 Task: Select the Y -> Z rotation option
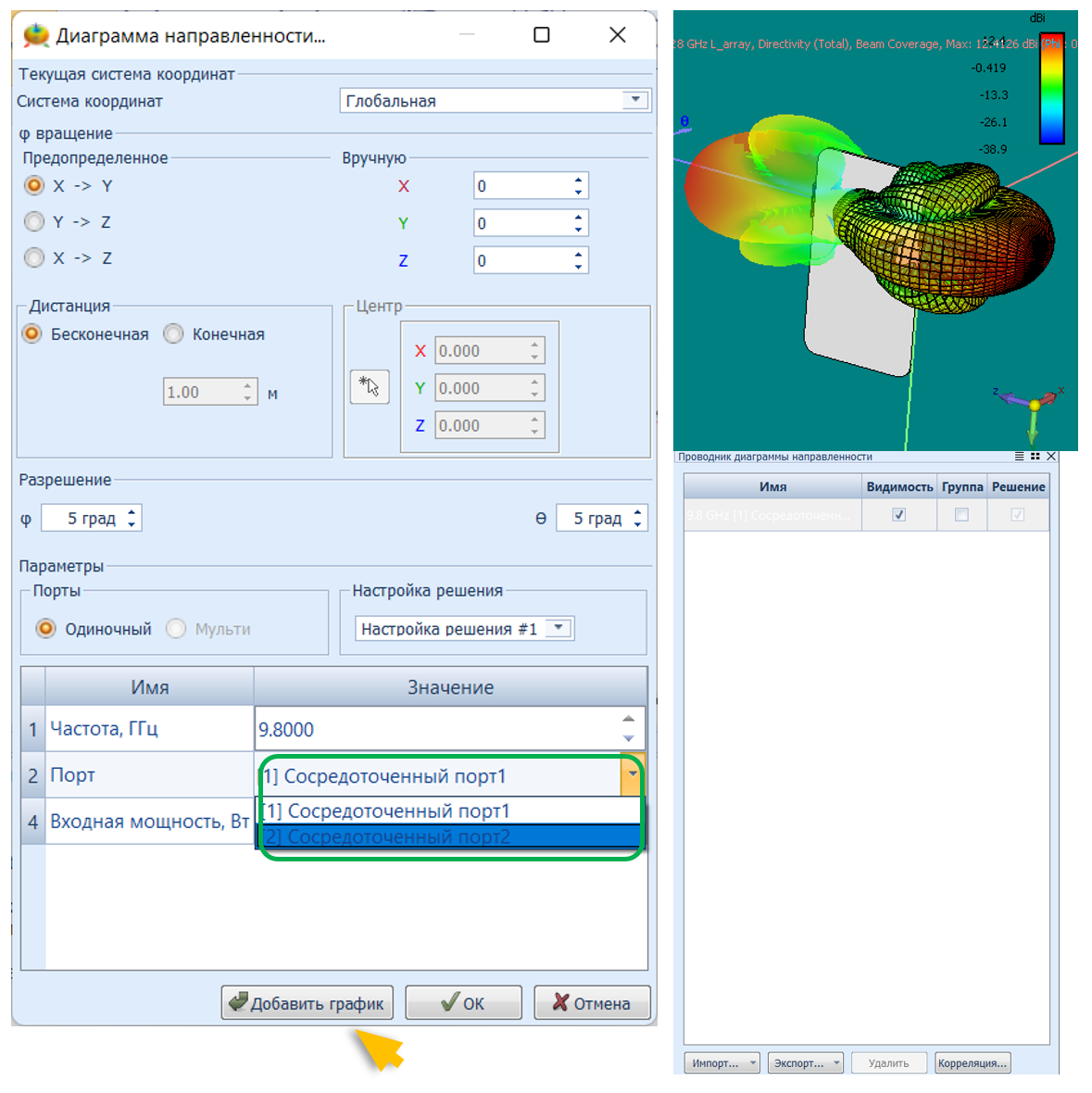[x=35, y=222]
